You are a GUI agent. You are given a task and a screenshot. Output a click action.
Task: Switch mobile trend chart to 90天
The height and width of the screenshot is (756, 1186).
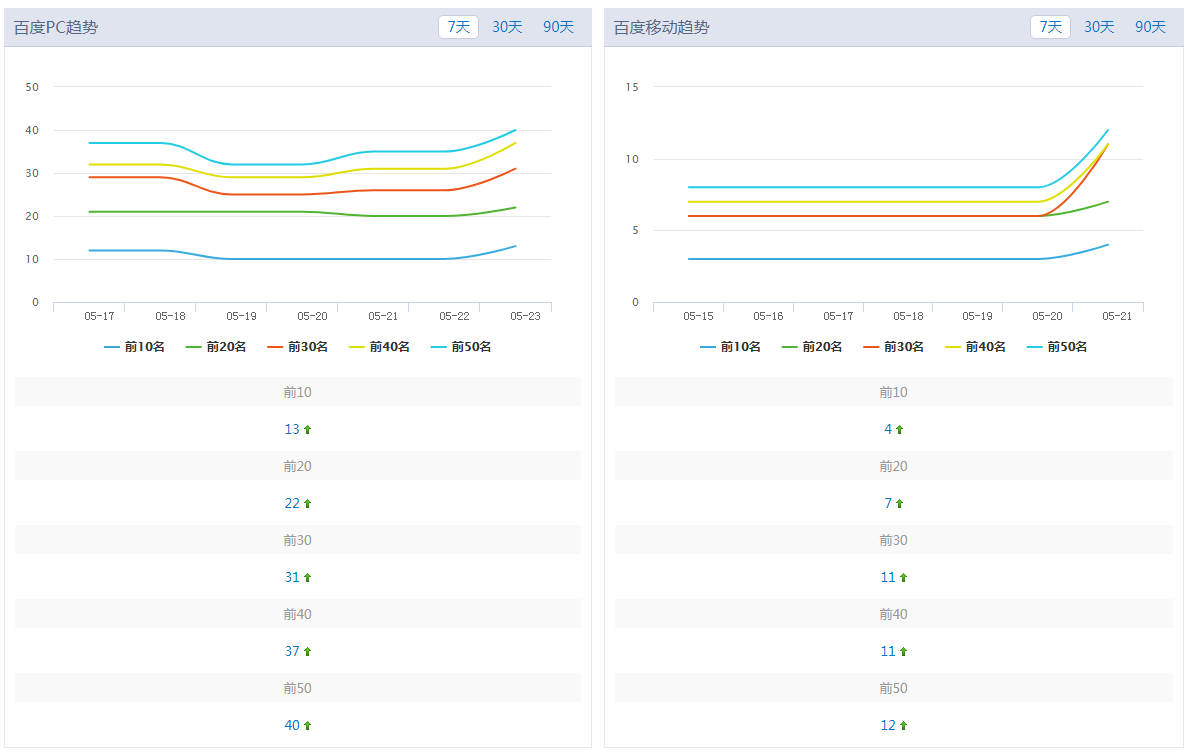point(1150,27)
